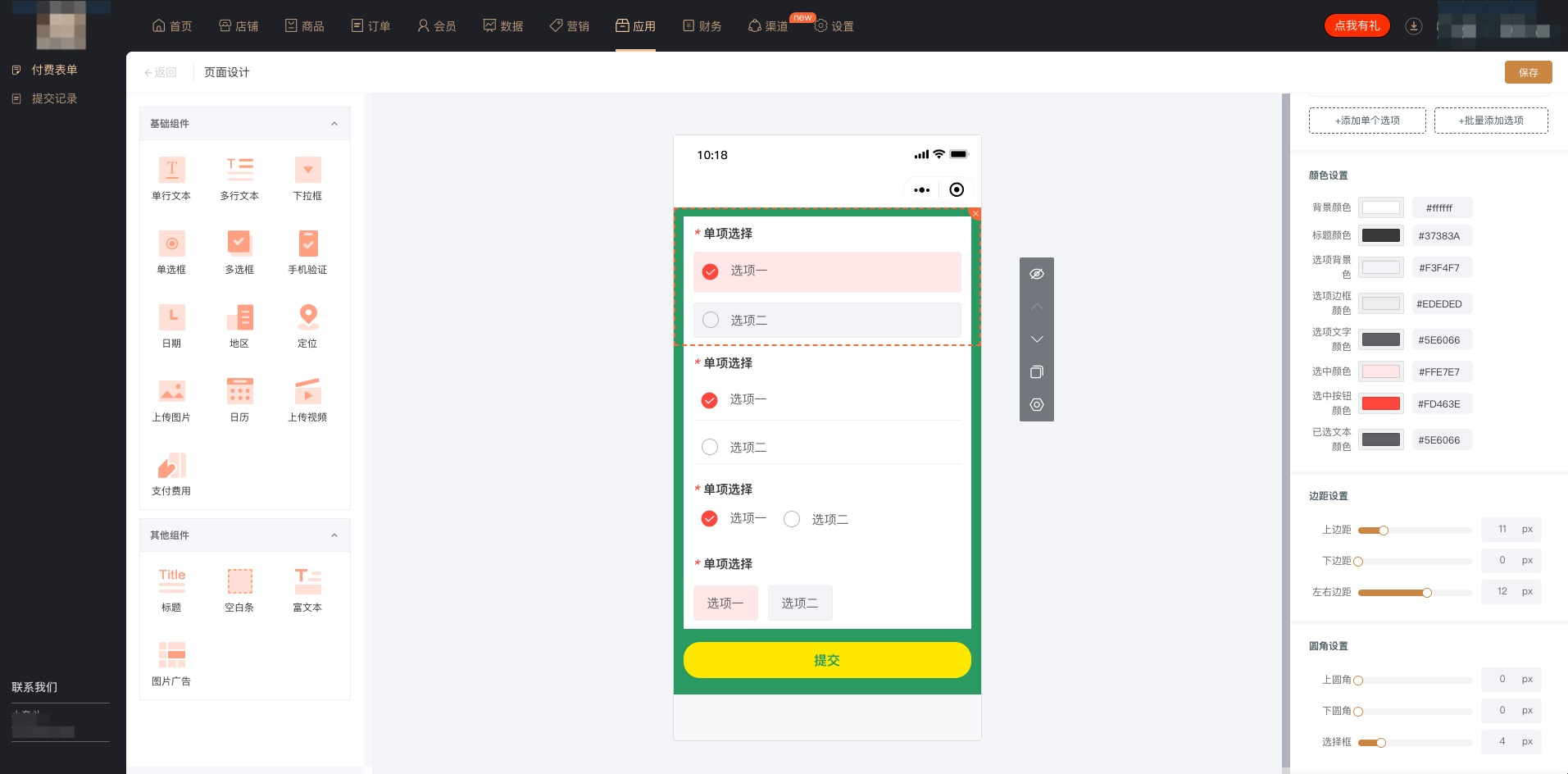Open the 首页 menu
1568x774 pixels.
click(172, 26)
